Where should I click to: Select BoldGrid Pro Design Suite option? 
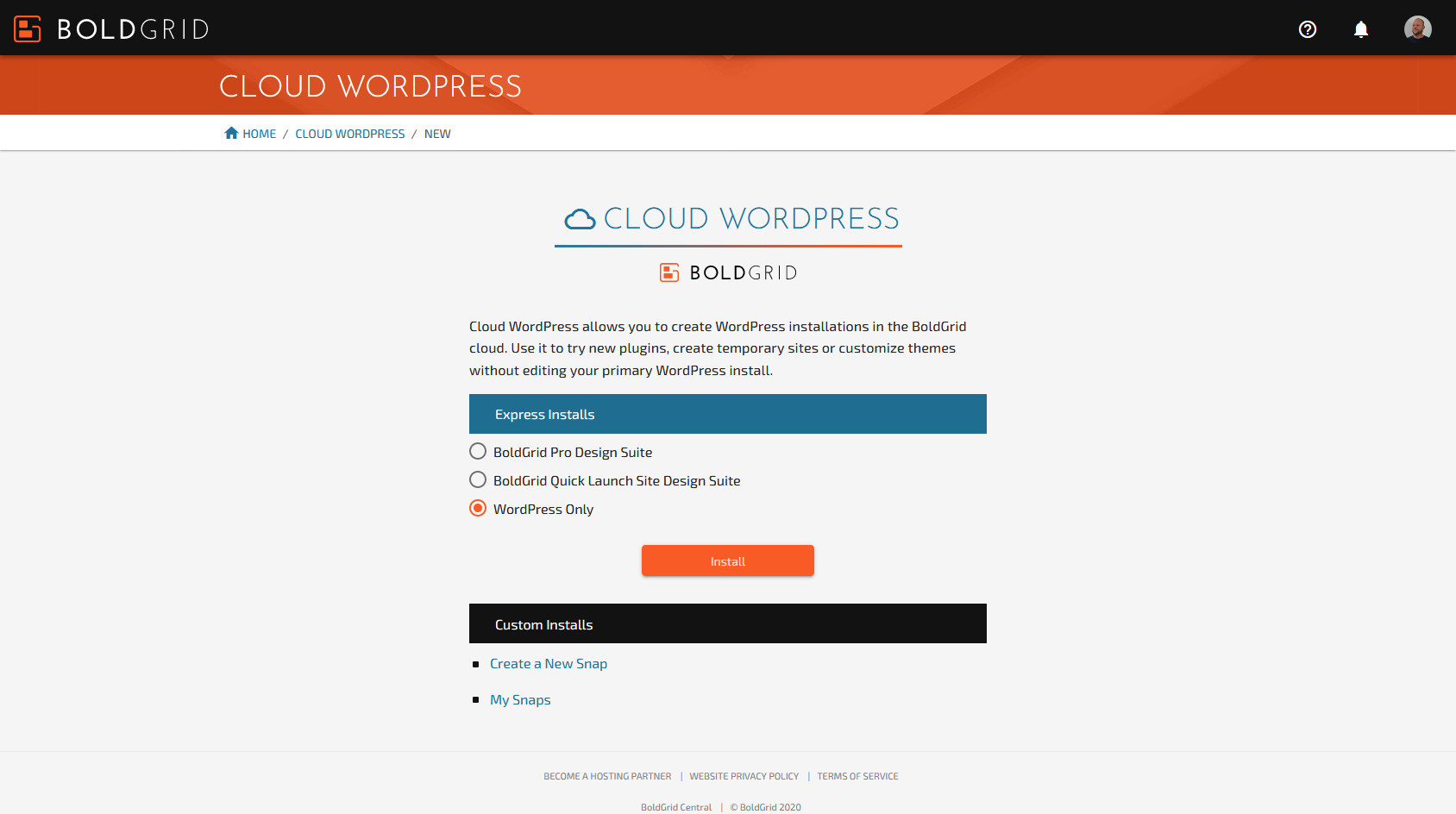coord(478,451)
